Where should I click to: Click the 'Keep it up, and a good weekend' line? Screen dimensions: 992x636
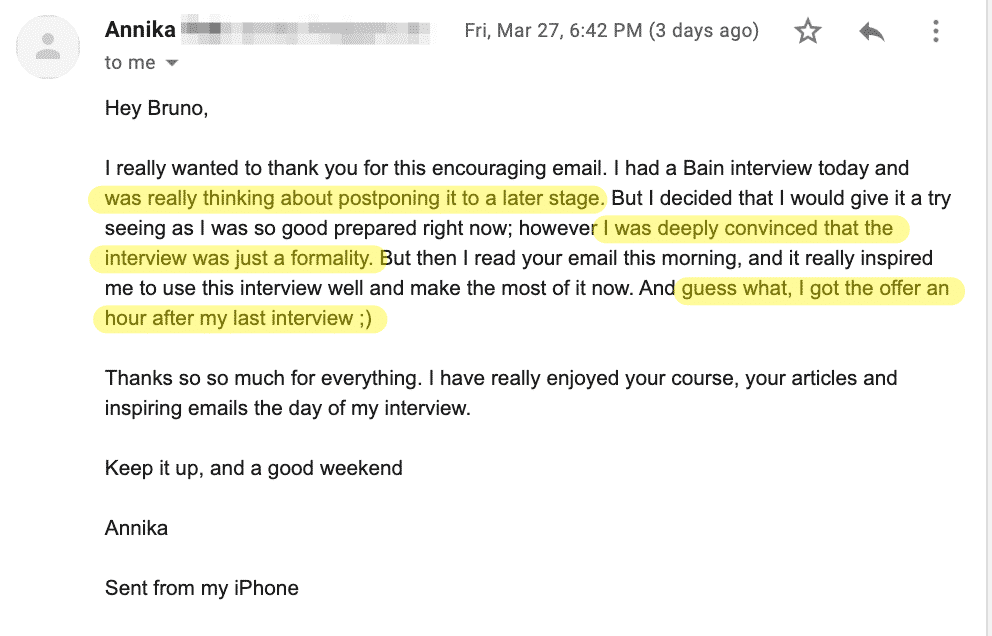(x=254, y=468)
